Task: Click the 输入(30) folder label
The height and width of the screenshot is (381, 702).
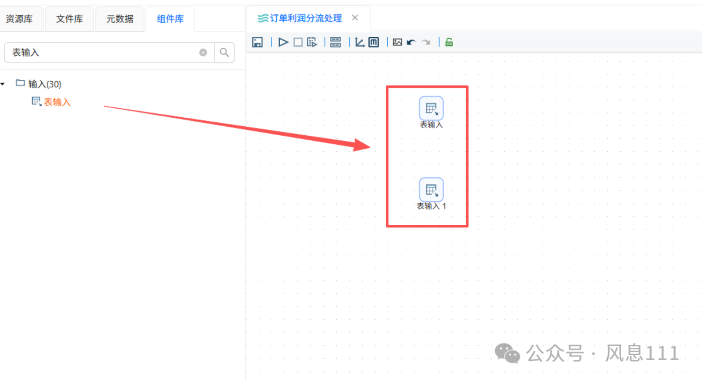Action: tap(45, 84)
